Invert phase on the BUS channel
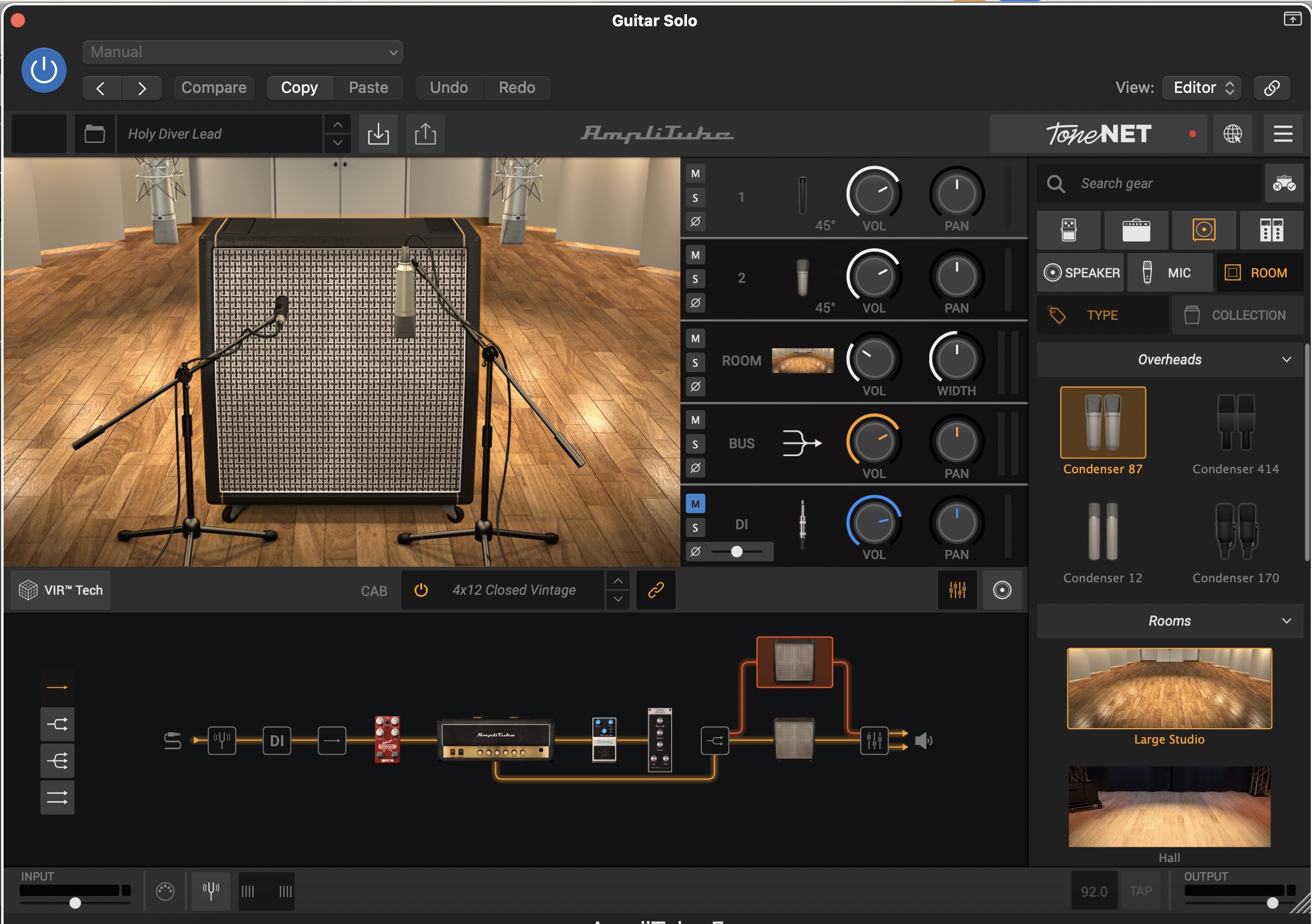The width and height of the screenshot is (1312, 924). 695,468
